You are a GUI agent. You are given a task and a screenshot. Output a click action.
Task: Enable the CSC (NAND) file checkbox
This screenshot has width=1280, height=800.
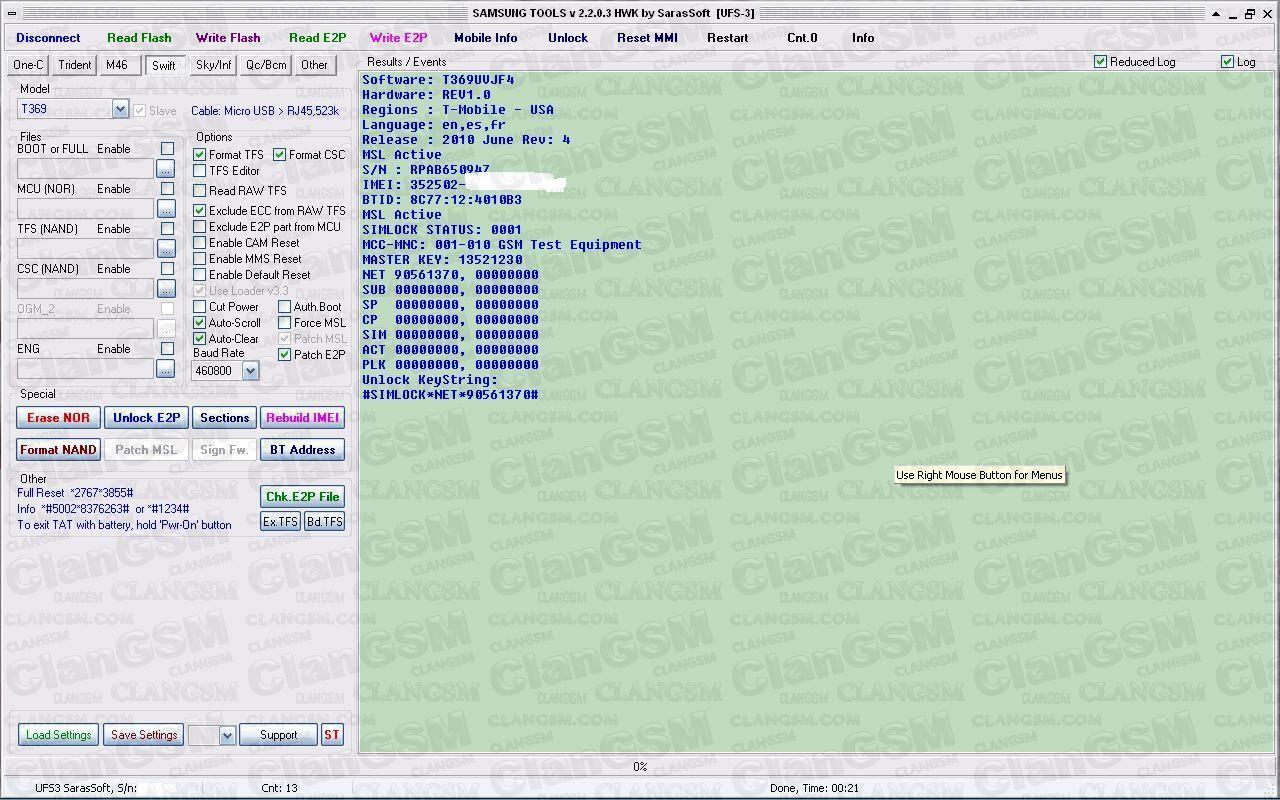(x=168, y=269)
